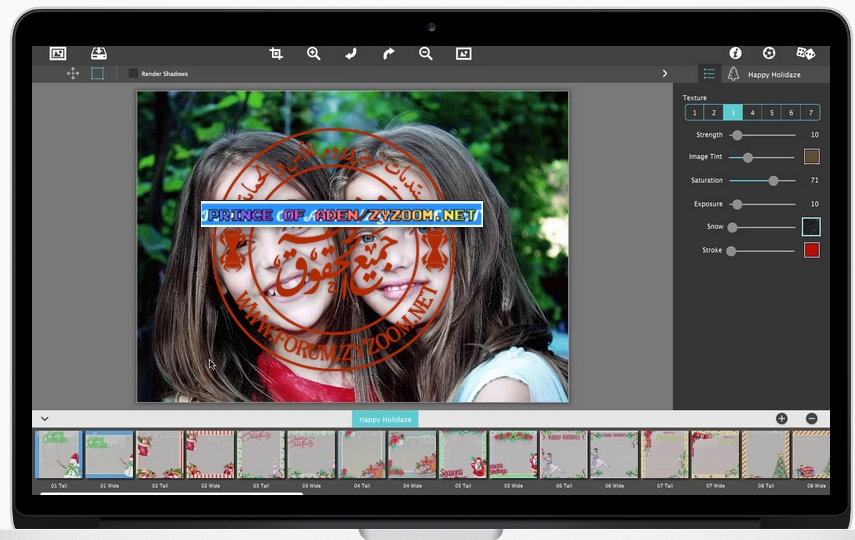Screen dimensions: 855x540
Task: Select Texture option 4
Action: pos(752,112)
